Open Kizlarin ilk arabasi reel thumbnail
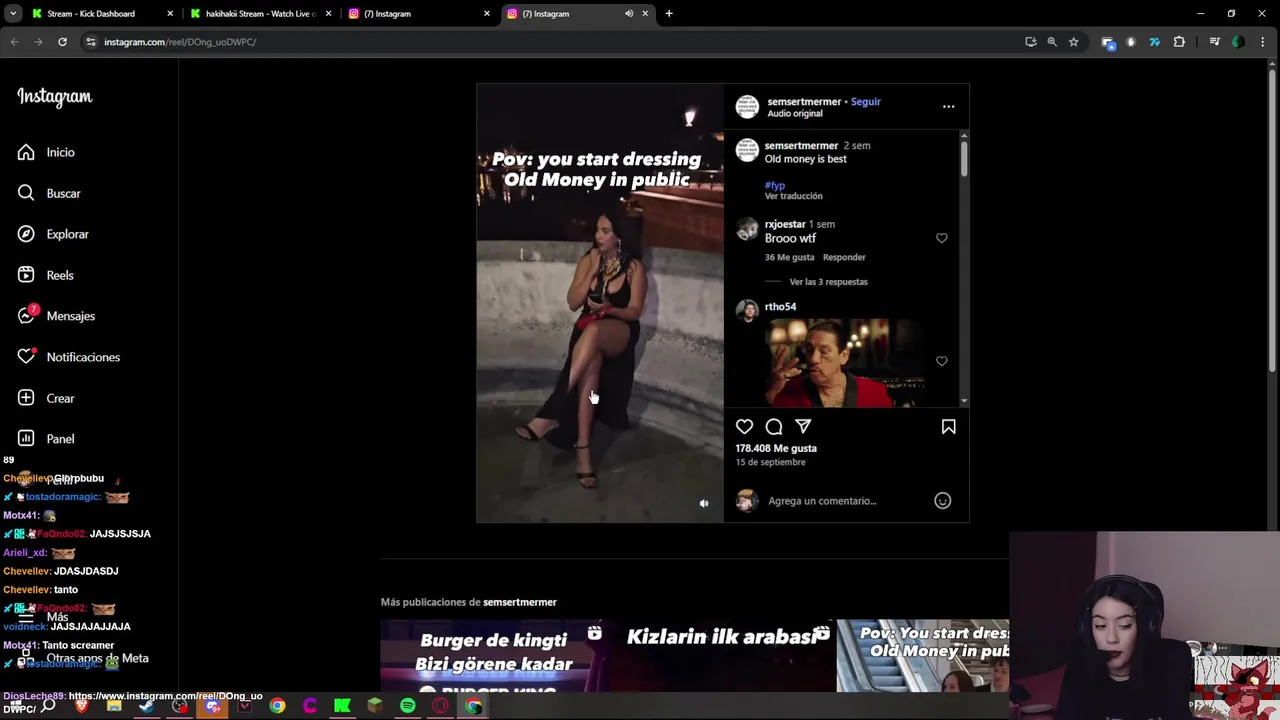Screen dimensions: 1280x720 (722, 656)
